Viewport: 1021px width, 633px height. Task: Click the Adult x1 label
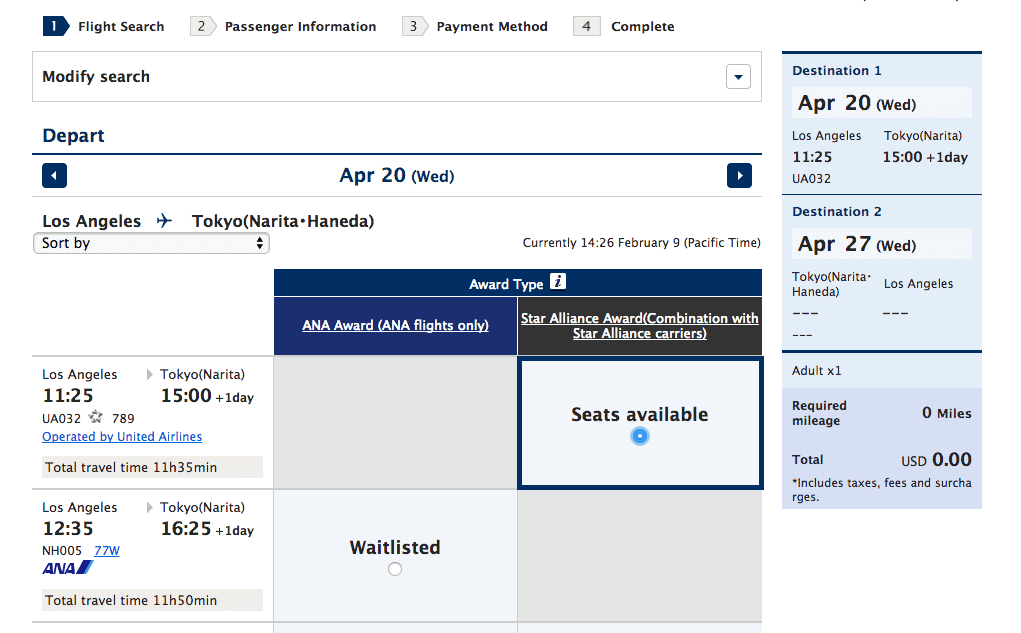click(x=817, y=371)
